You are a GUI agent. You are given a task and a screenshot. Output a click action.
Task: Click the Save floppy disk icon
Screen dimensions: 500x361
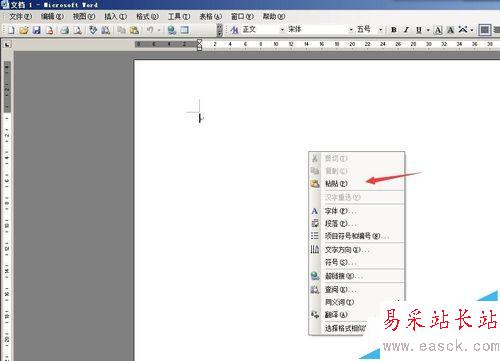pyautogui.click(x=37, y=30)
